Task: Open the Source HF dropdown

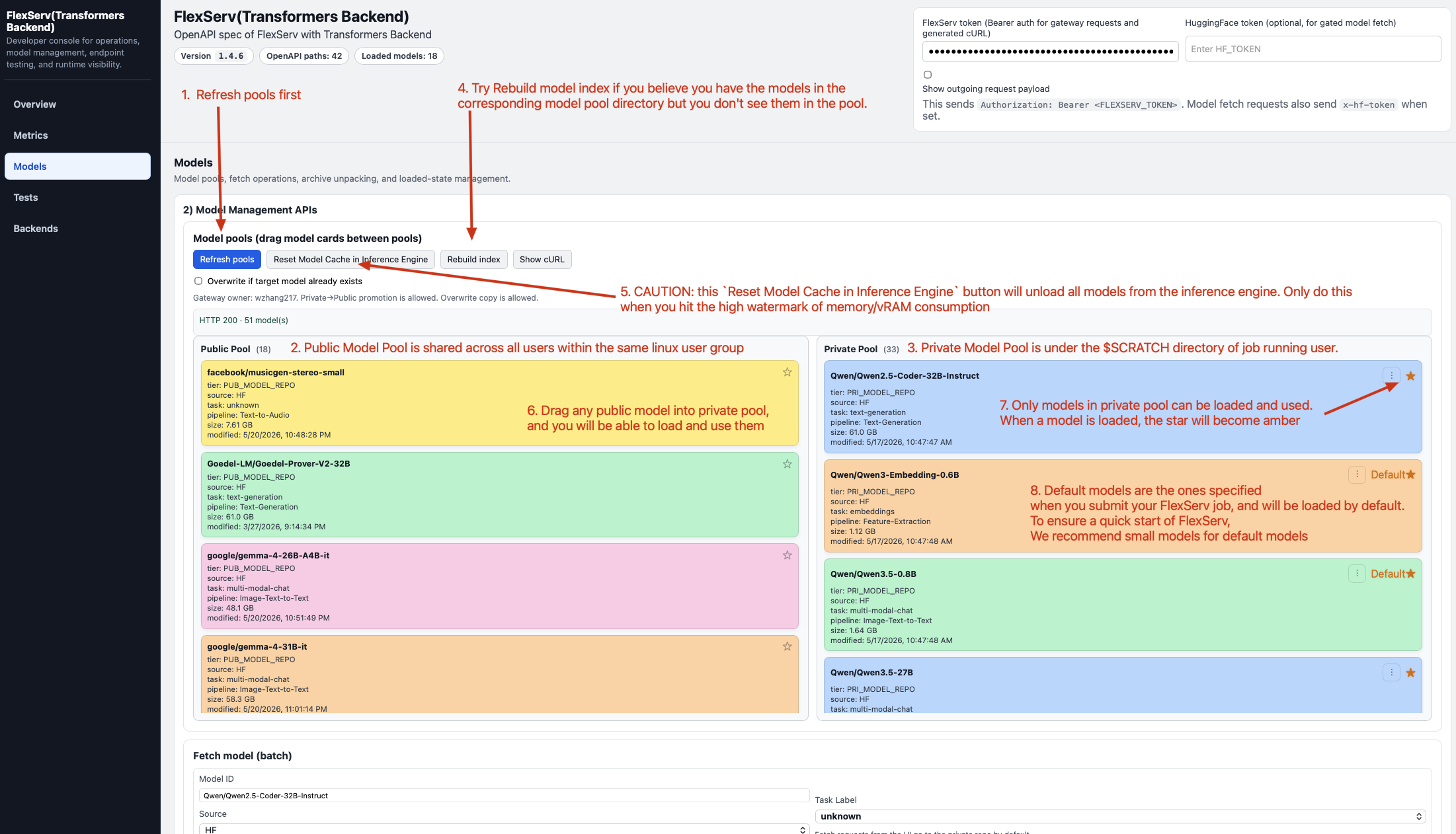Action: tap(504, 829)
